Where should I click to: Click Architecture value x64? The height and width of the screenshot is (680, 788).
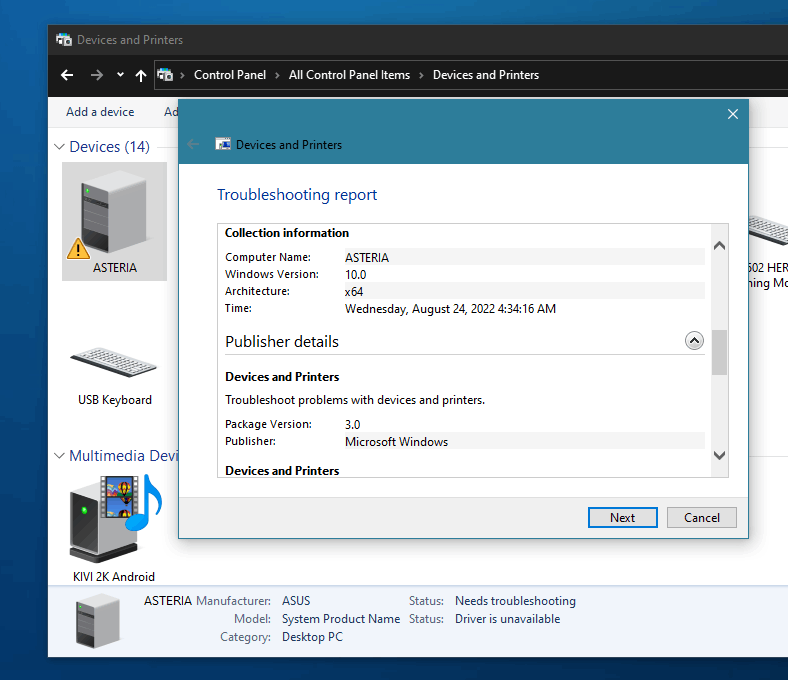tap(354, 292)
